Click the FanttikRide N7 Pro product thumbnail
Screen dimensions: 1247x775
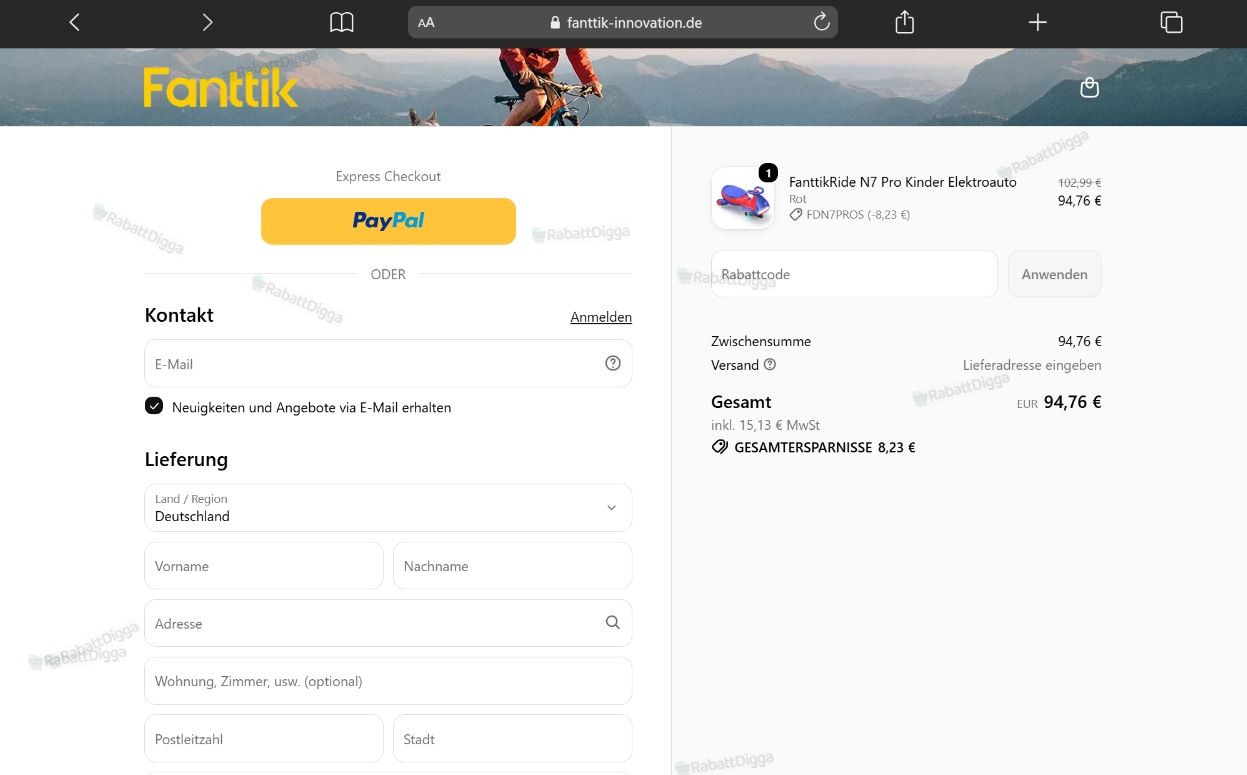tap(743, 198)
